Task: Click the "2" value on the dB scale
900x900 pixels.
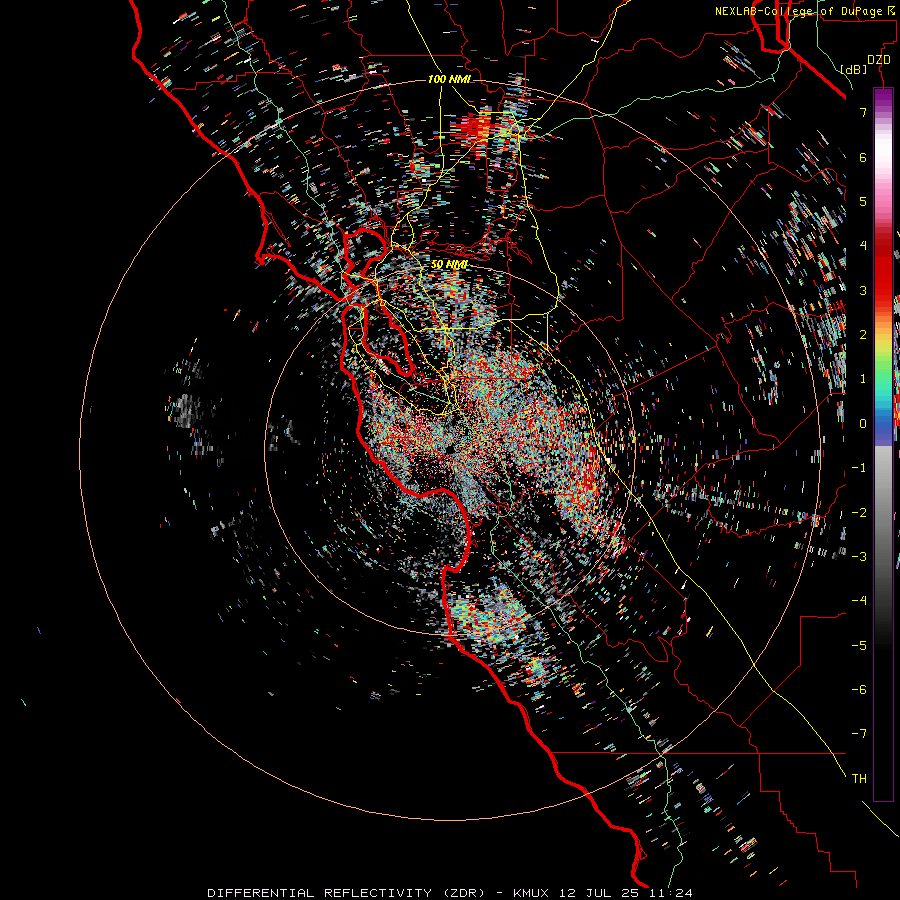Action: point(863,335)
